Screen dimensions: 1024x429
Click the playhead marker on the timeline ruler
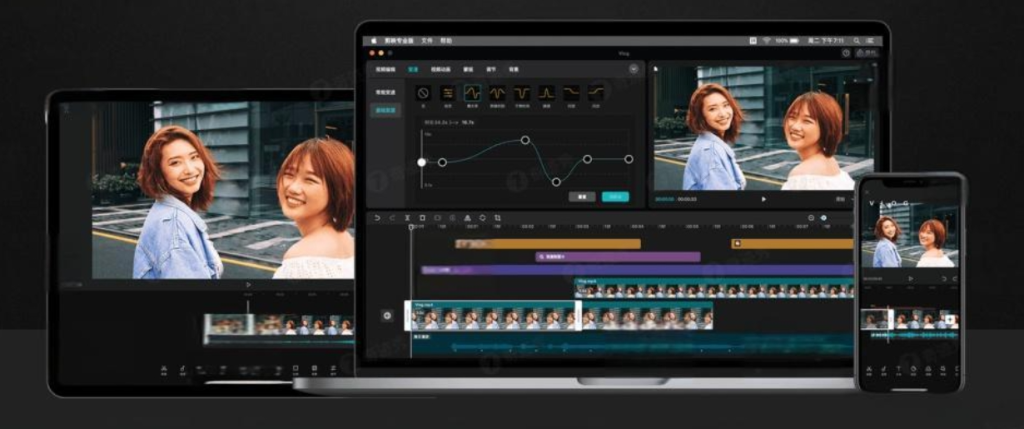click(x=411, y=227)
